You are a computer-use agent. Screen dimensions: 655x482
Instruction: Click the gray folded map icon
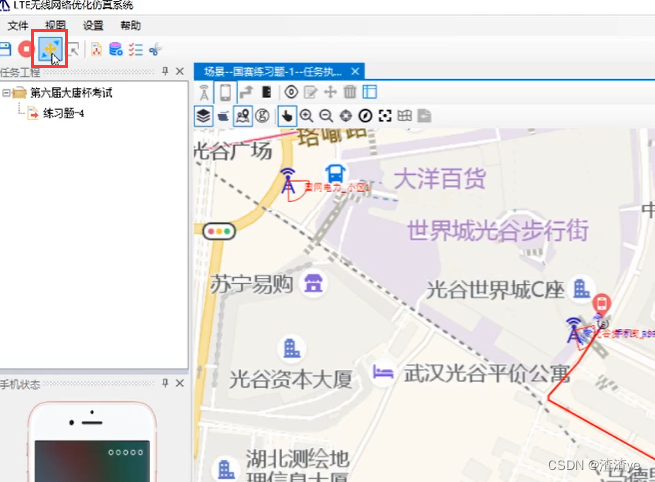pos(404,116)
